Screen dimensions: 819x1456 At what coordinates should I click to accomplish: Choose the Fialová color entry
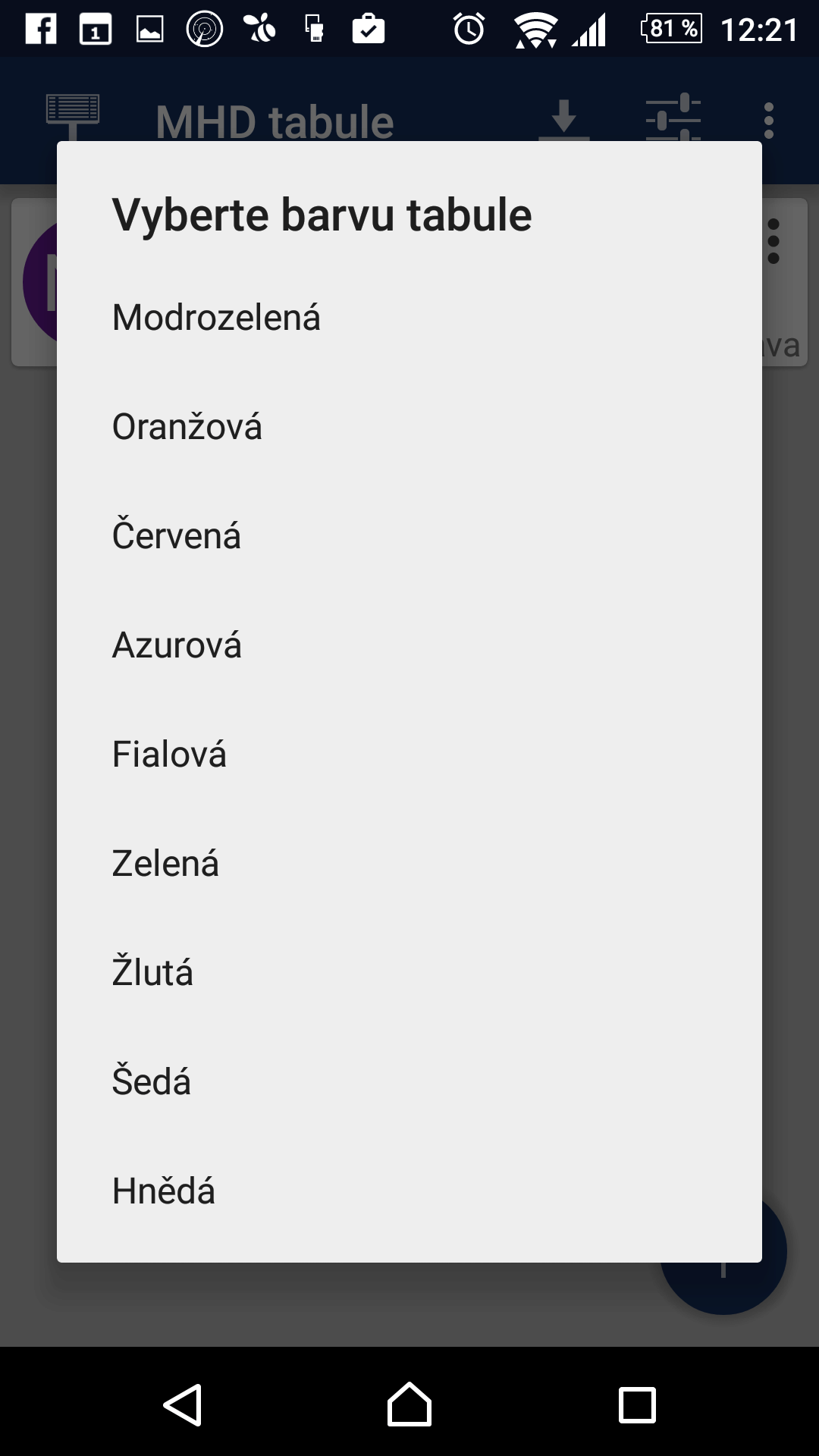click(x=169, y=755)
